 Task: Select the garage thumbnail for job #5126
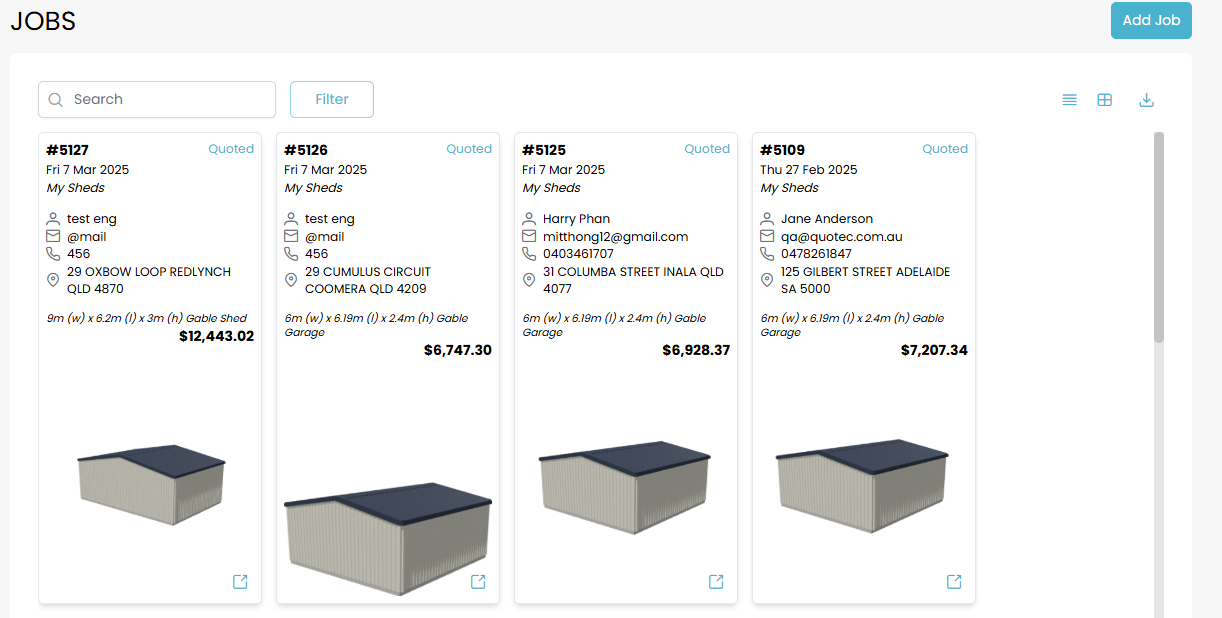388,536
